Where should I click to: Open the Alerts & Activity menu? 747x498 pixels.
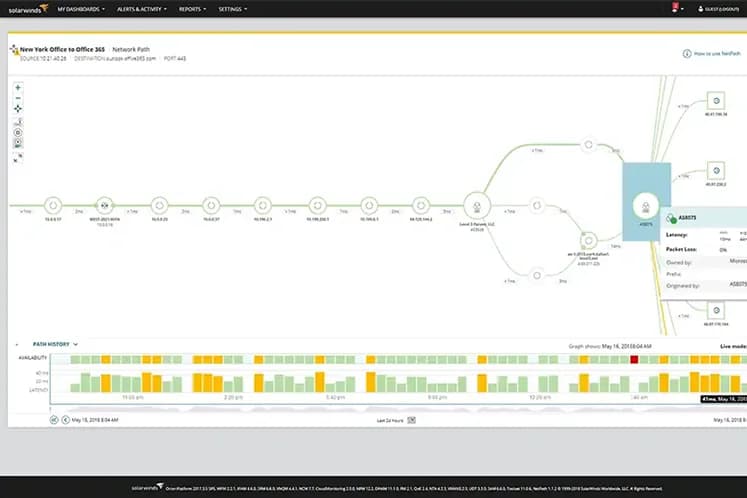[x=141, y=9]
